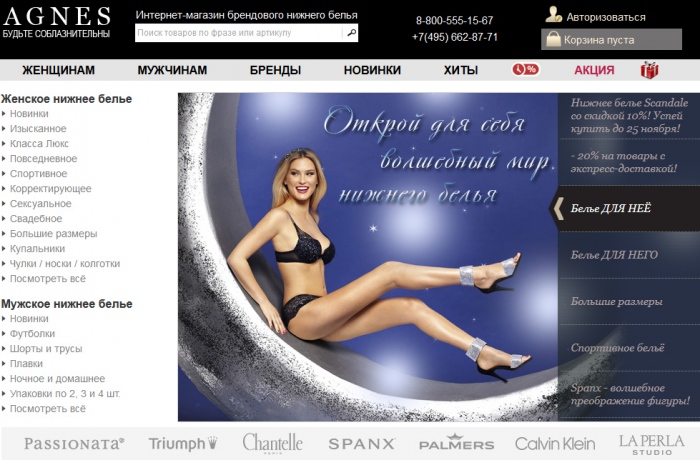Open the БРЕНДЫ menu

click(x=275, y=70)
